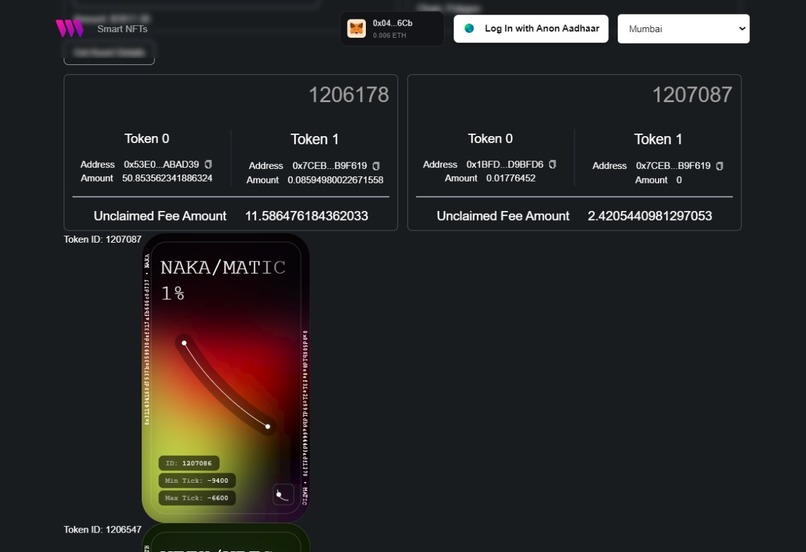Open the NAKA/MATIC NFT card image
The width and height of the screenshot is (806, 552).
(x=226, y=378)
